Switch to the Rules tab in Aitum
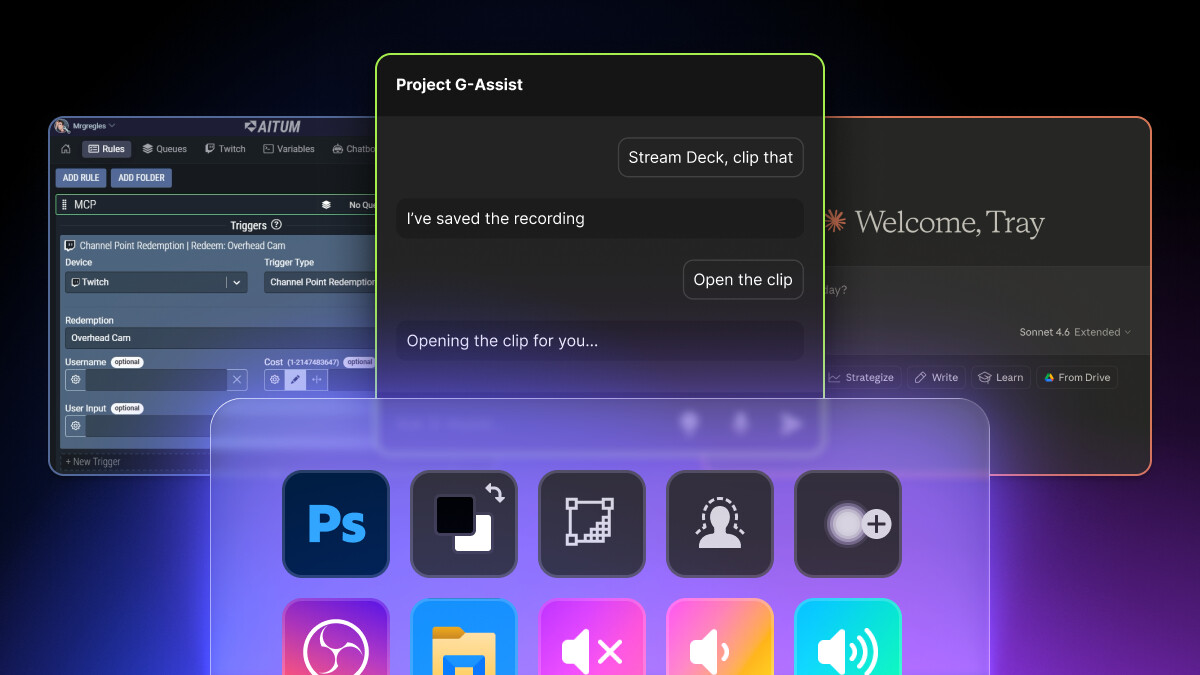 click(x=106, y=149)
